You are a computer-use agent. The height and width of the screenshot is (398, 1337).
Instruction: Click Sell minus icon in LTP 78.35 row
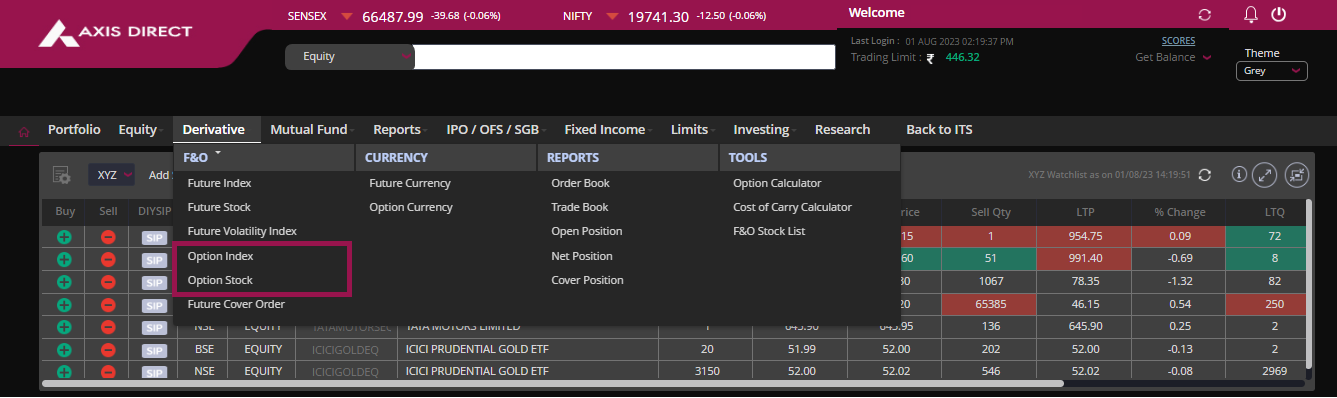click(x=108, y=282)
